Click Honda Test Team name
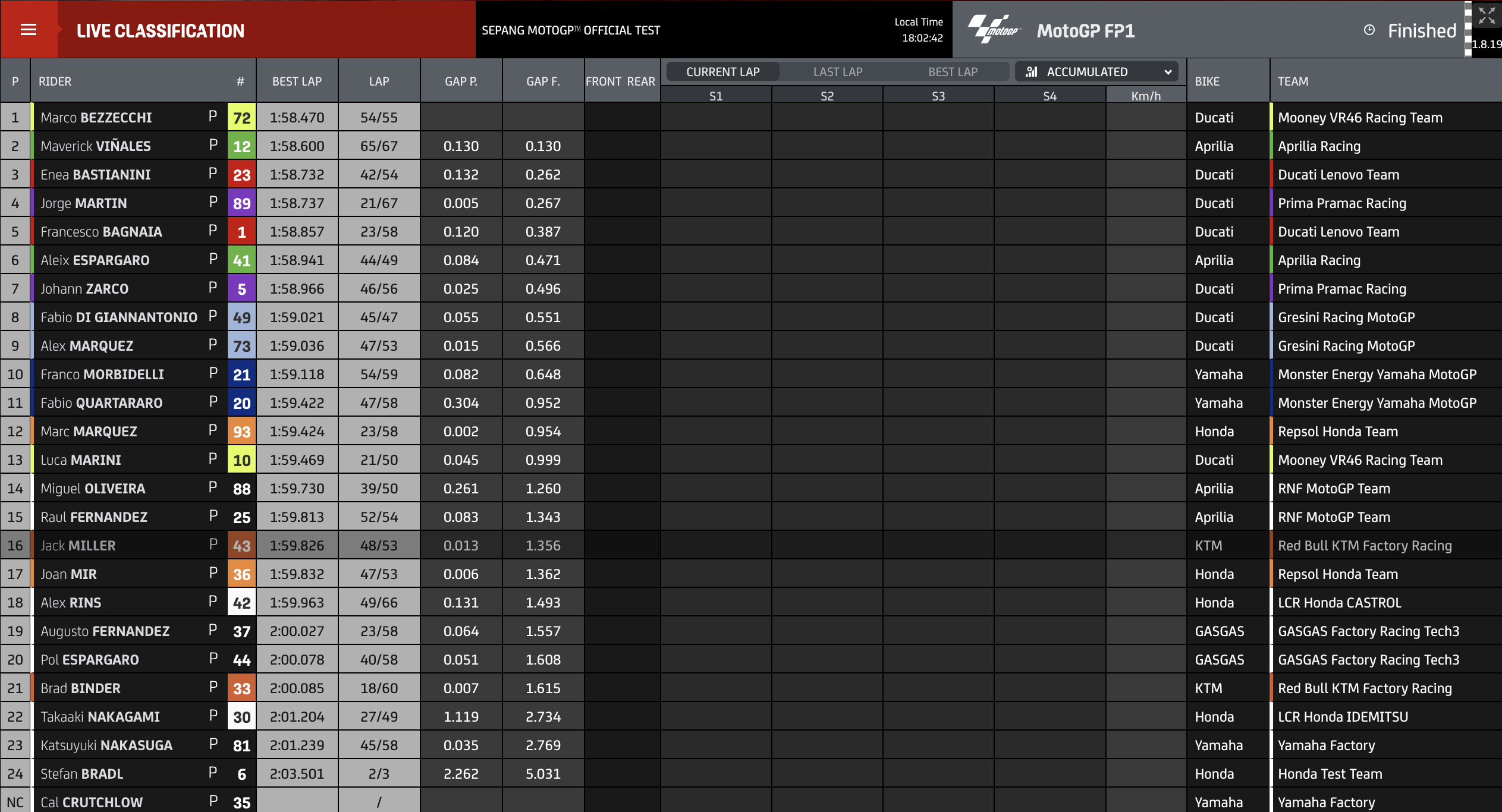 tap(1330, 774)
